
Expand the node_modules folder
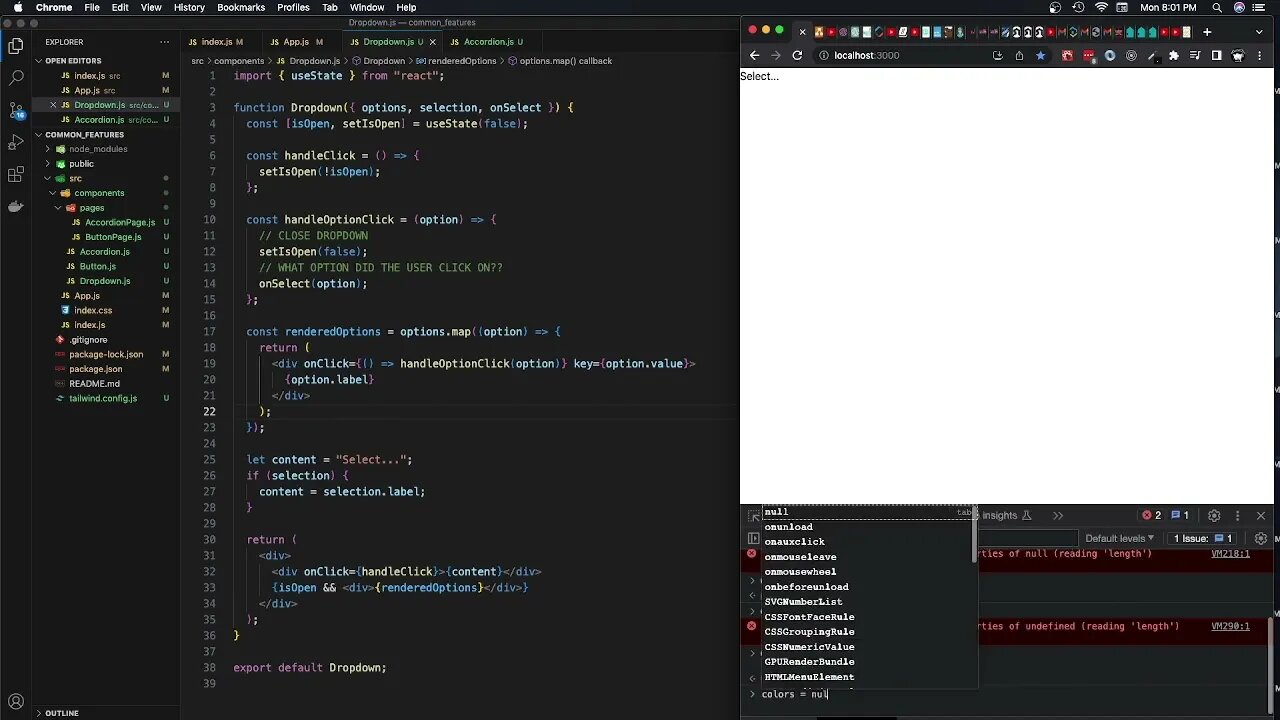coord(98,149)
